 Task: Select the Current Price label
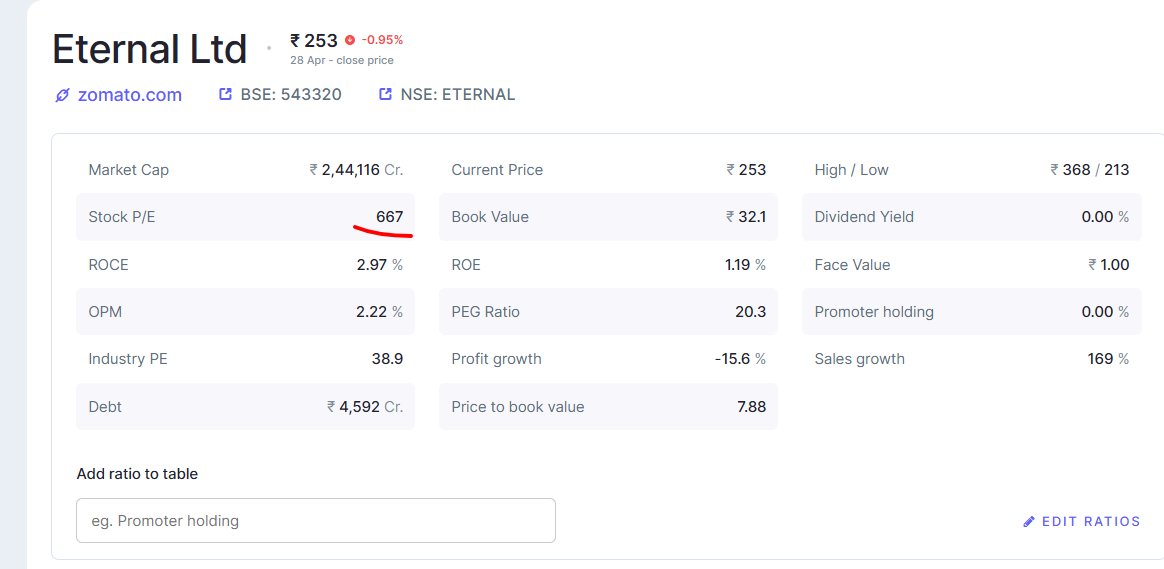[x=497, y=169]
